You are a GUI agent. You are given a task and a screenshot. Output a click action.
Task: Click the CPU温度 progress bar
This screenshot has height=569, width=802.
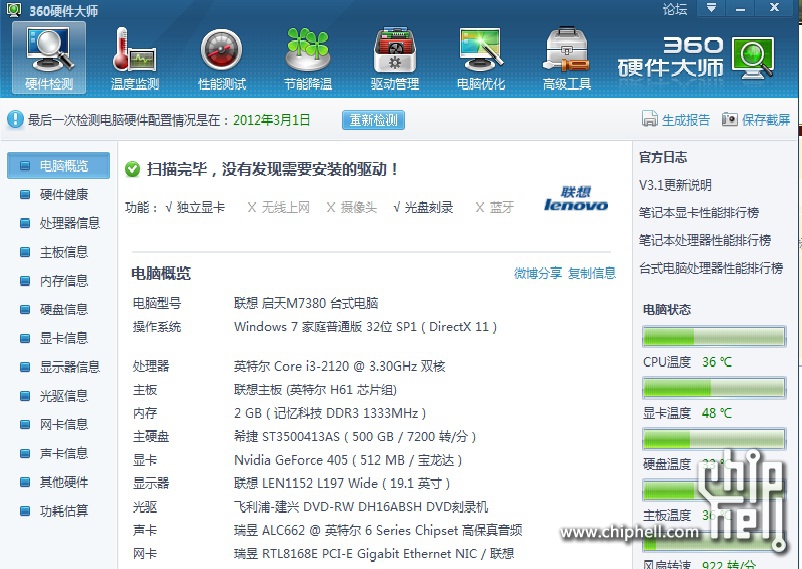pyautogui.click(x=714, y=337)
